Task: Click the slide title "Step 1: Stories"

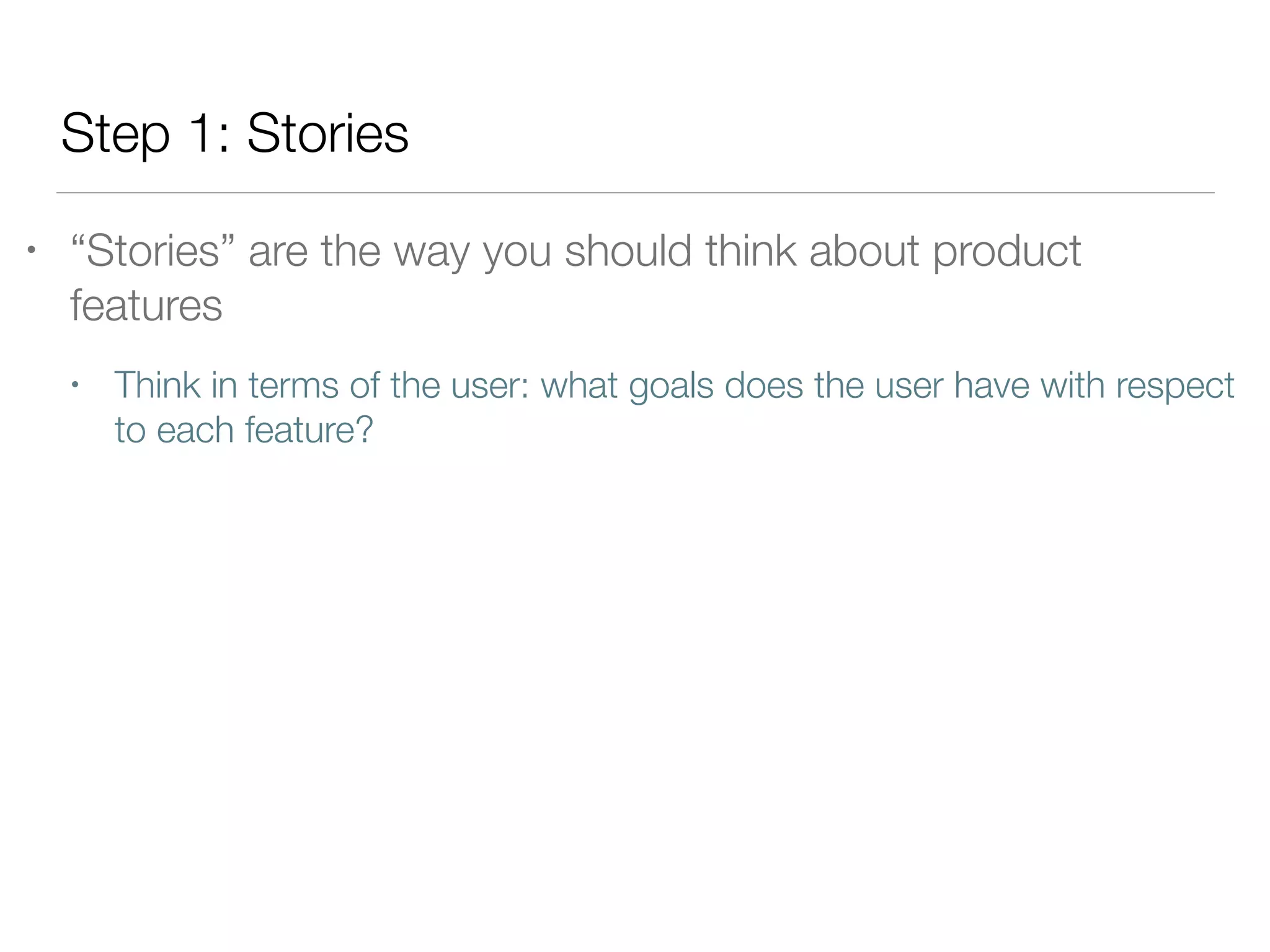Action: pyautogui.click(x=234, y=133)
